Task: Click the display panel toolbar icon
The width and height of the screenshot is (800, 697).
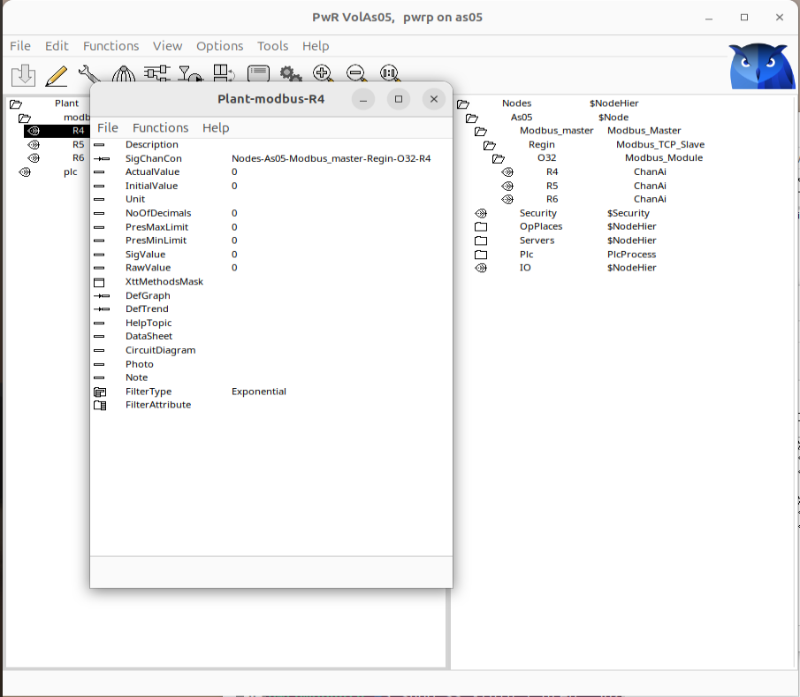Action: tap(258, 74)
